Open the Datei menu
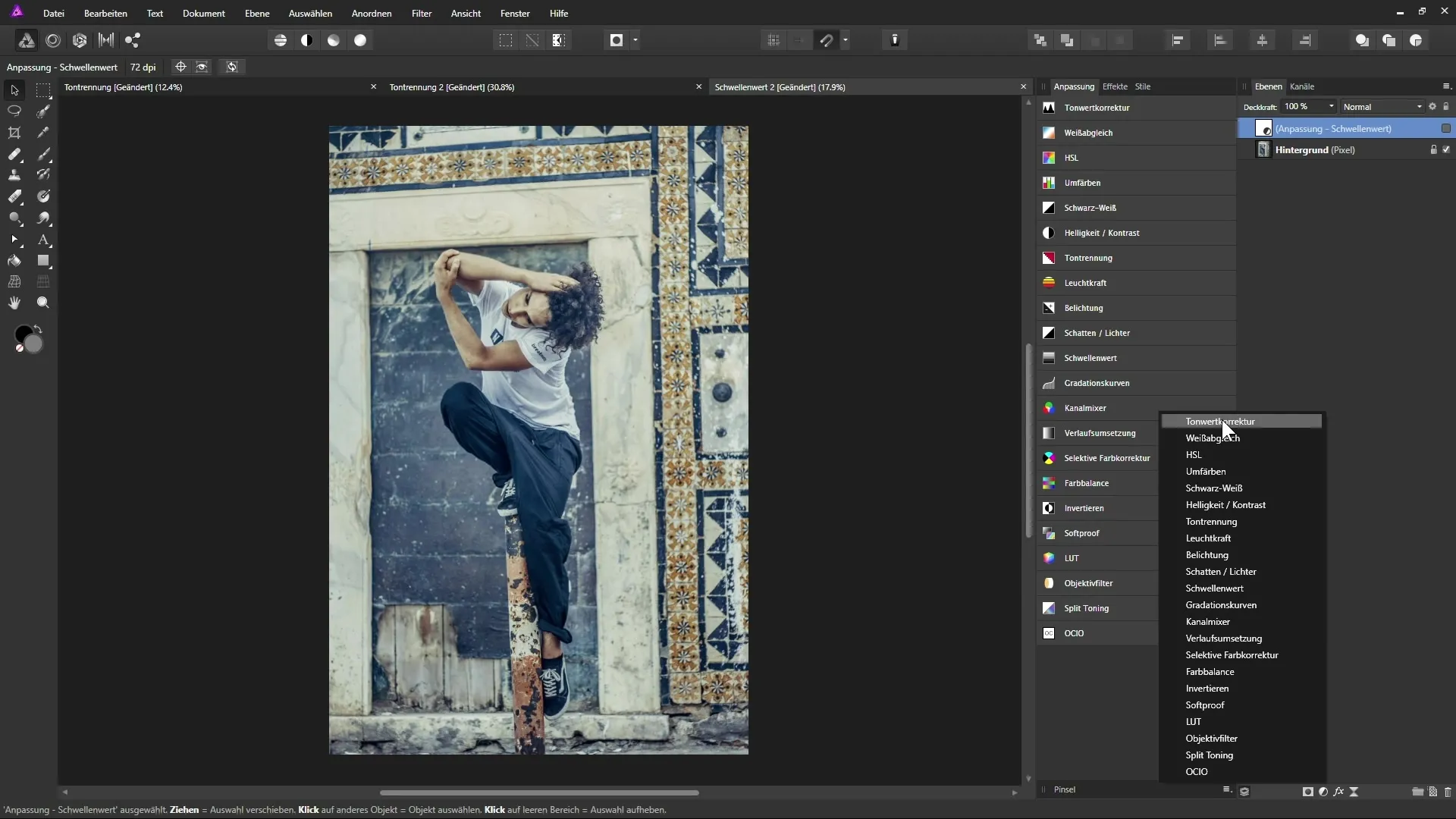1456x819 pixels. click(54, 14)
